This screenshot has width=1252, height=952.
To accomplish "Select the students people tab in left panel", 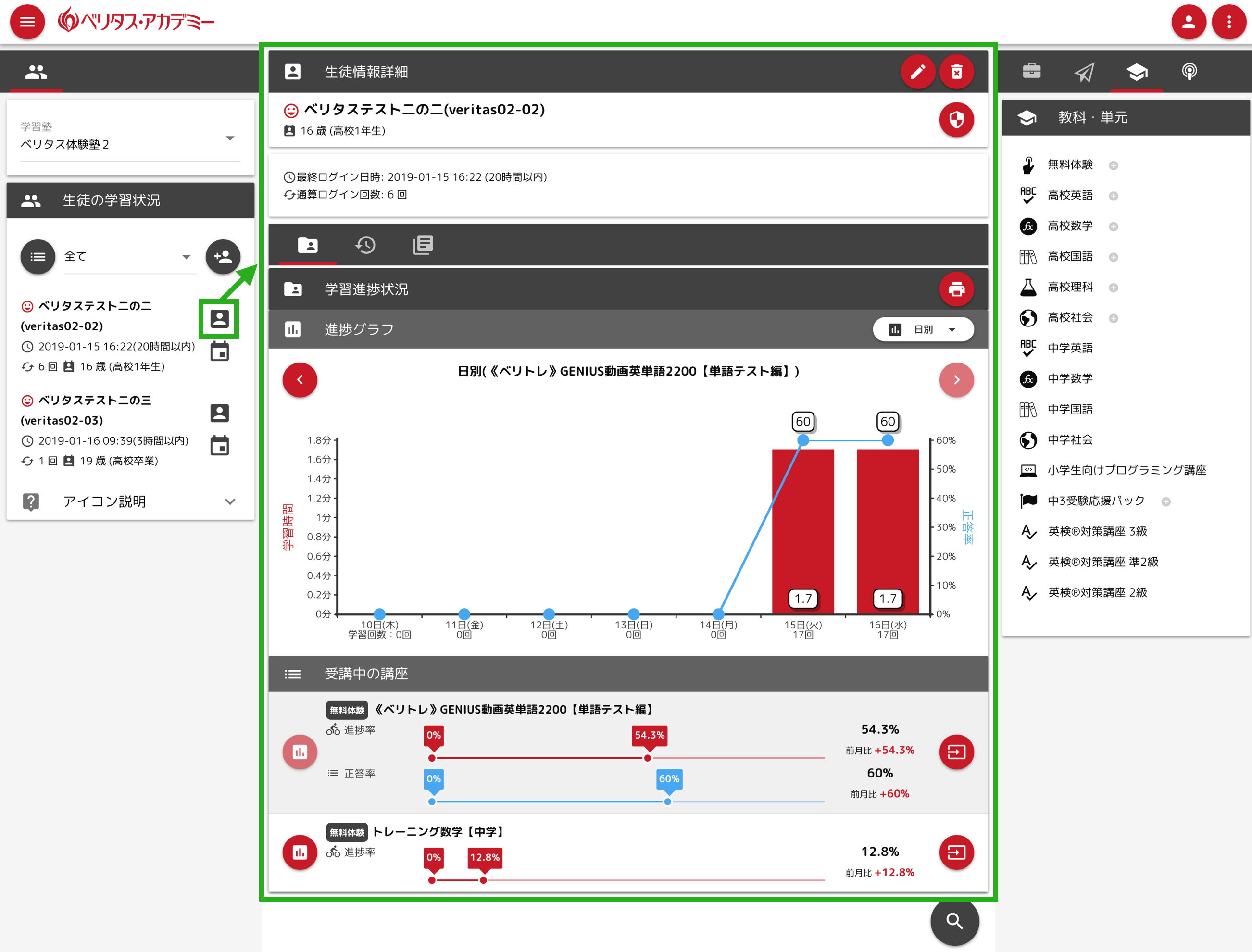I will 36,71.
